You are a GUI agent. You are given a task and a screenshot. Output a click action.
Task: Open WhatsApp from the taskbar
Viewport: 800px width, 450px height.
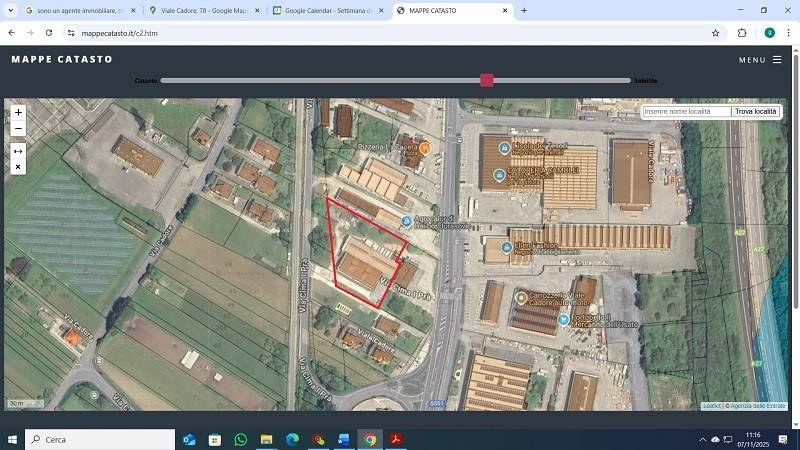click(241, 439)
